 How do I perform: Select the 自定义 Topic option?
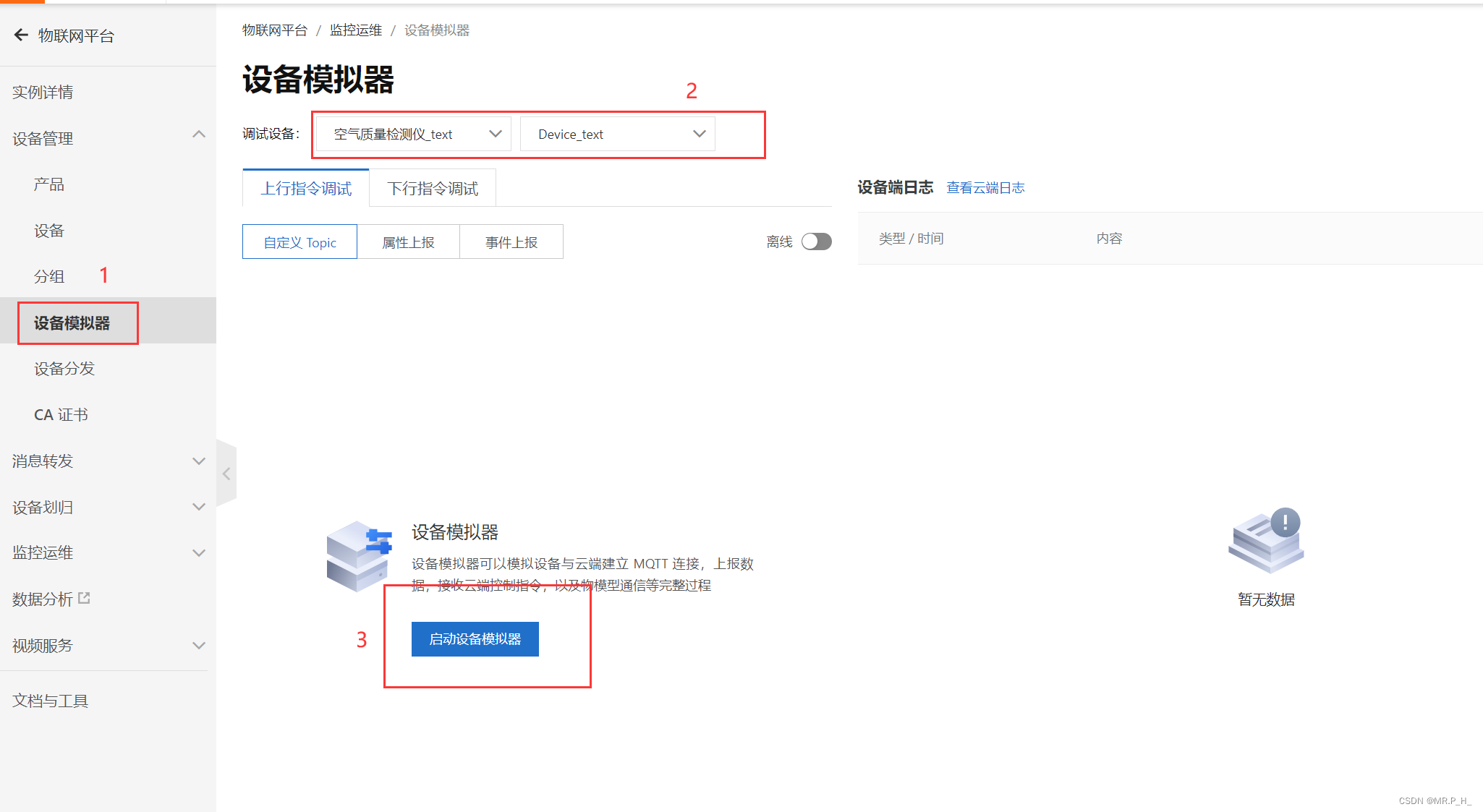click(299, 242)
